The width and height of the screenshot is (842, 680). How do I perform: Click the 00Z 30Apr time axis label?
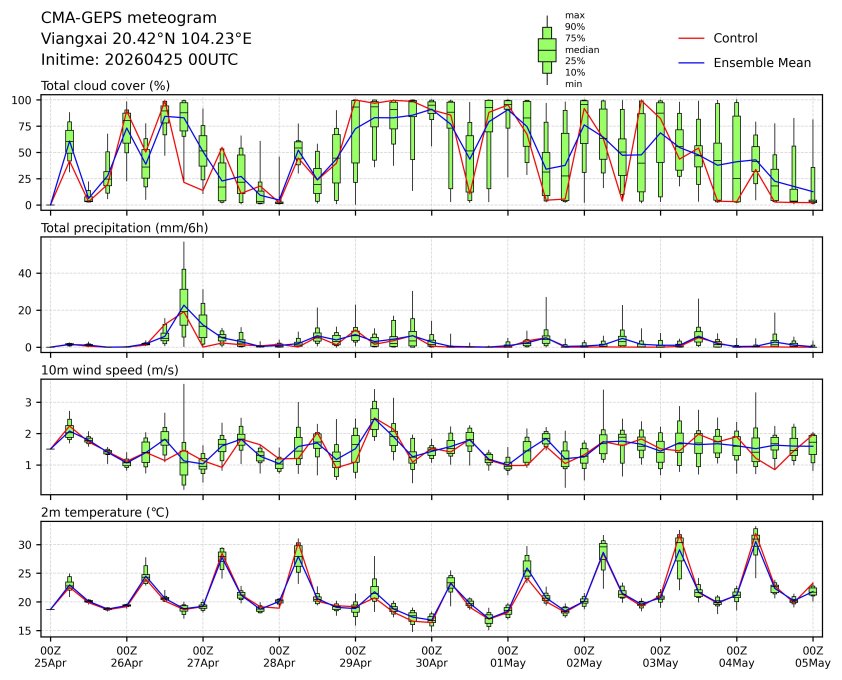click(x=432, y=656)
